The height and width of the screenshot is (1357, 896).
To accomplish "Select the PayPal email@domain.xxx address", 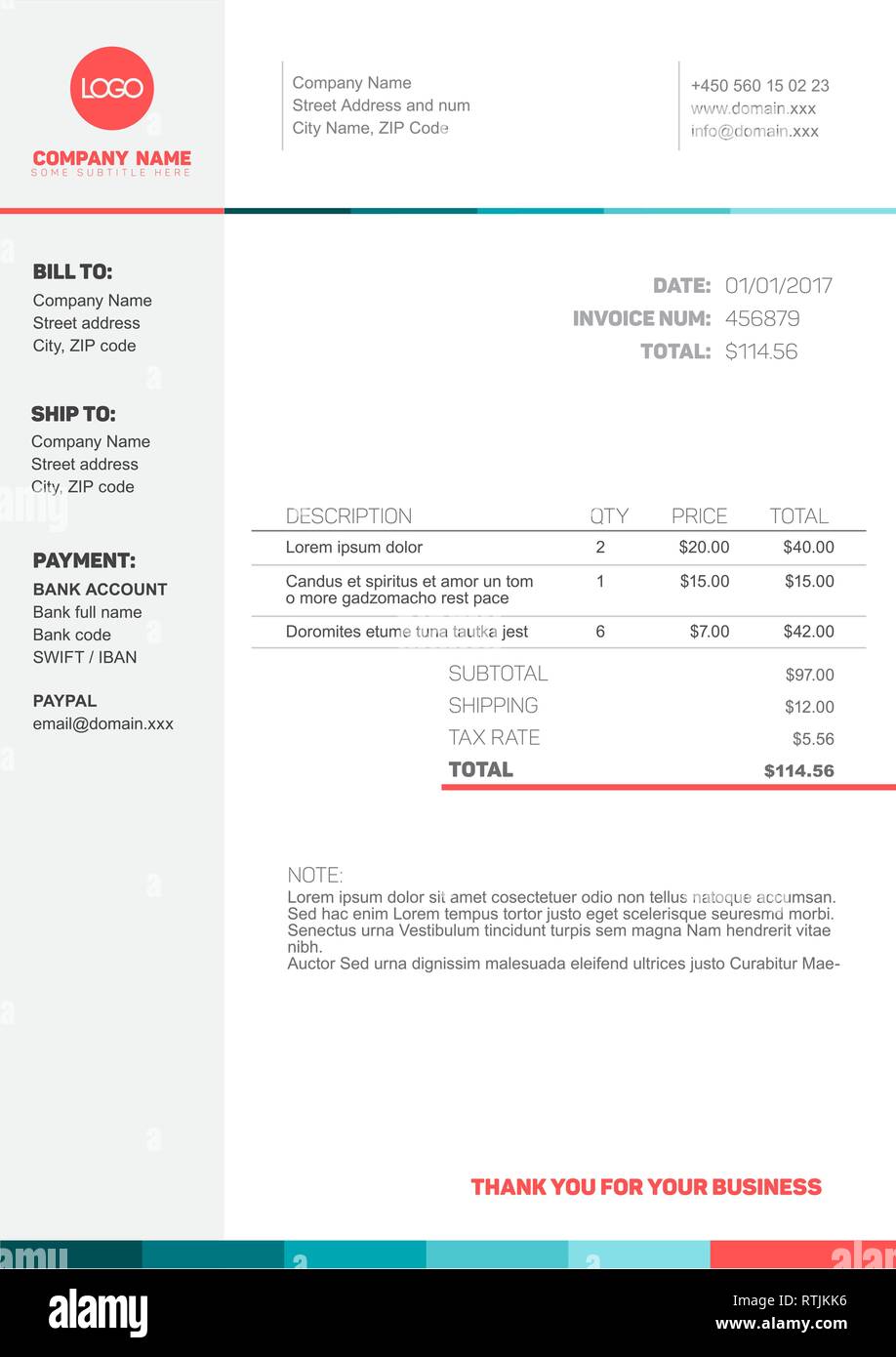I will [103, 723].
